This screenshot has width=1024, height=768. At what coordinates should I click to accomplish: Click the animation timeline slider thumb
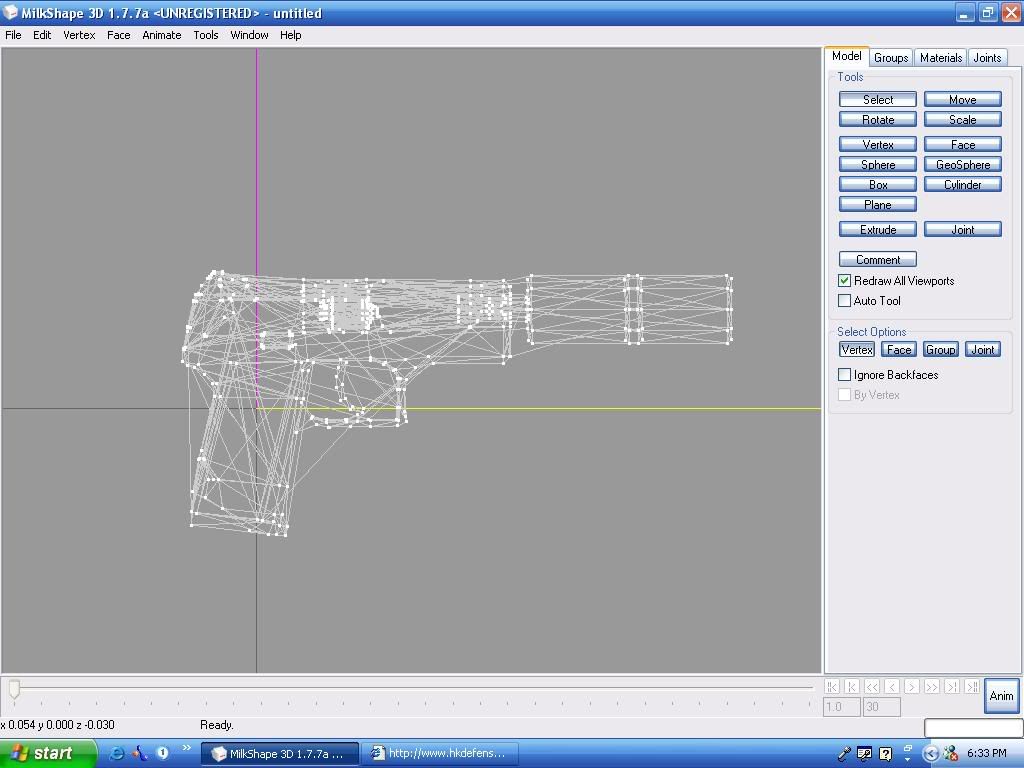pyautogui.click(x=14, y=688)
